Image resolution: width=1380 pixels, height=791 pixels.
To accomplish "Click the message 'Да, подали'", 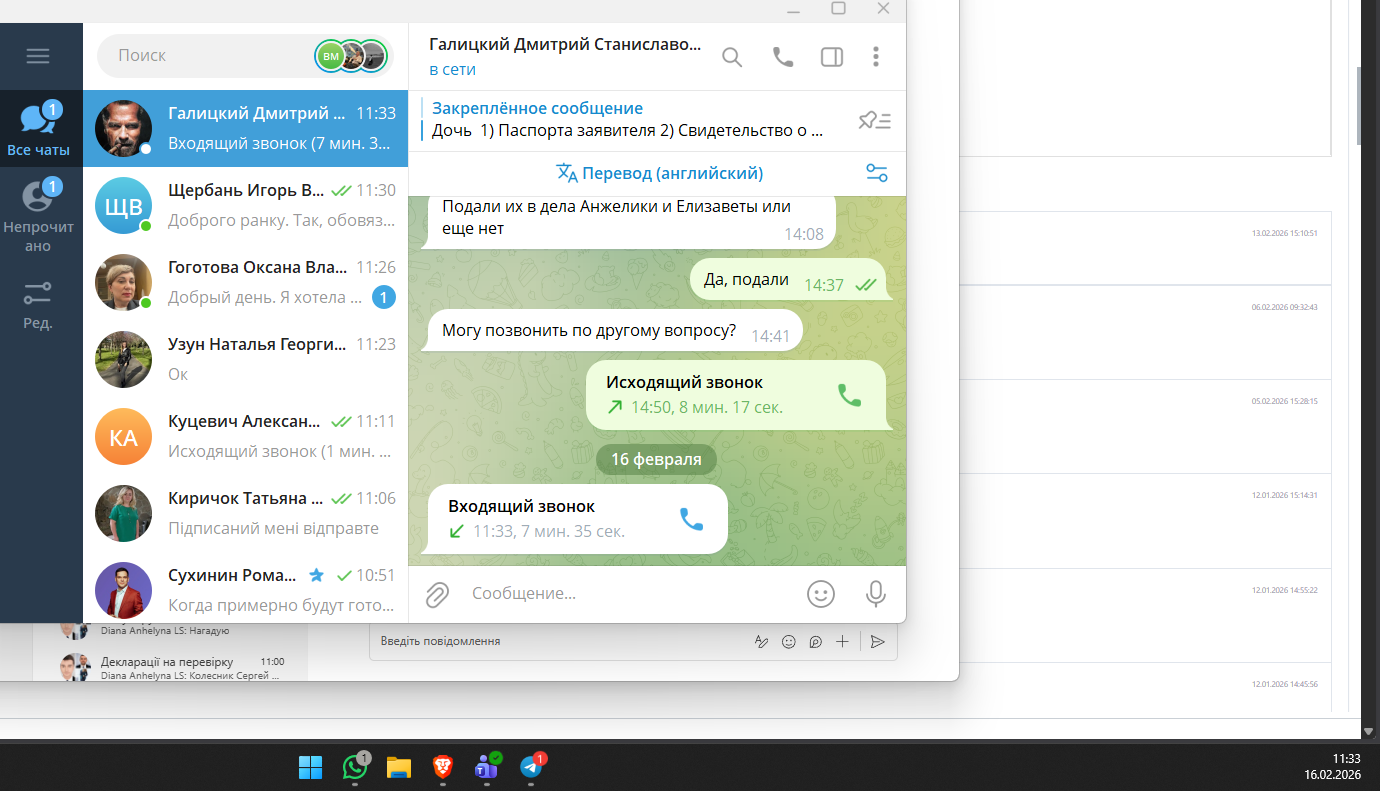I will coord(787,281).
